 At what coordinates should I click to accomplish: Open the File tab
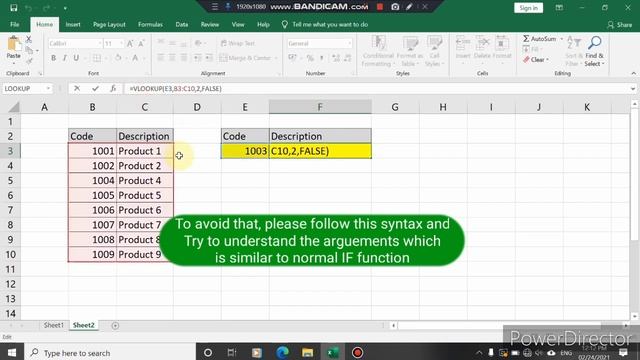15,24
